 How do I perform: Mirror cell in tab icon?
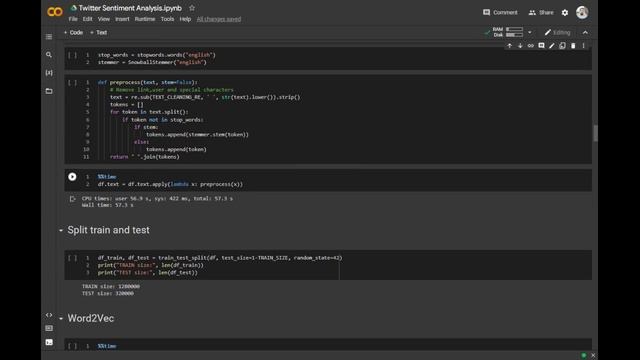tap(562, 46)
